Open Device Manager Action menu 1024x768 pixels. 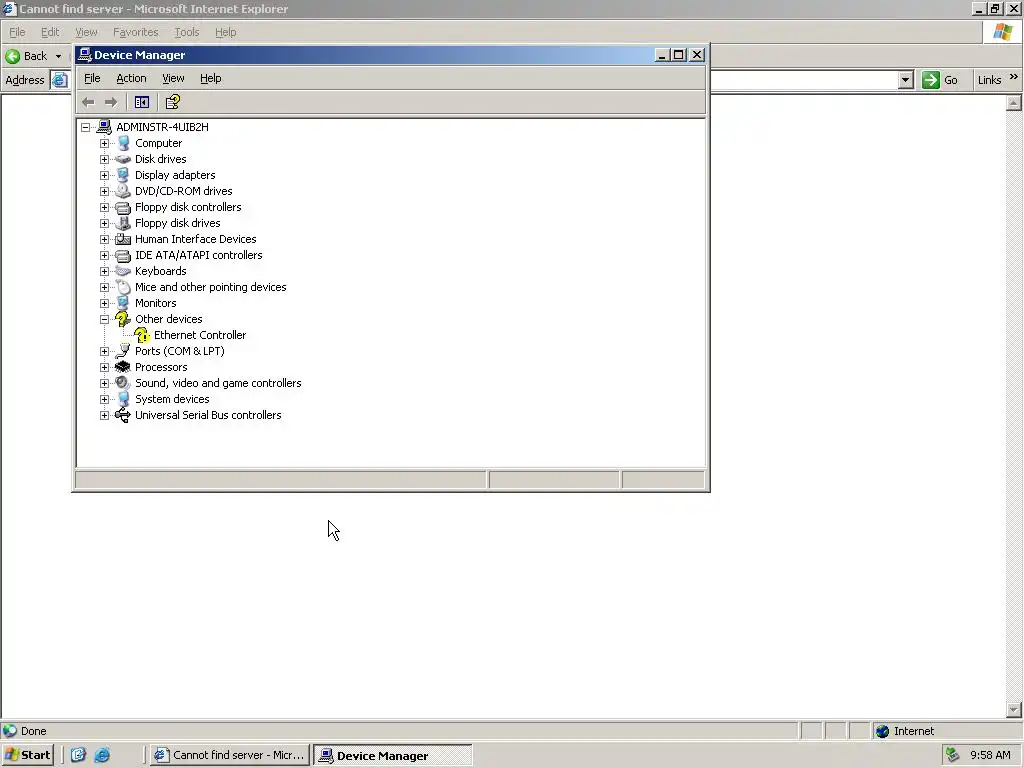tap(131, 78)
